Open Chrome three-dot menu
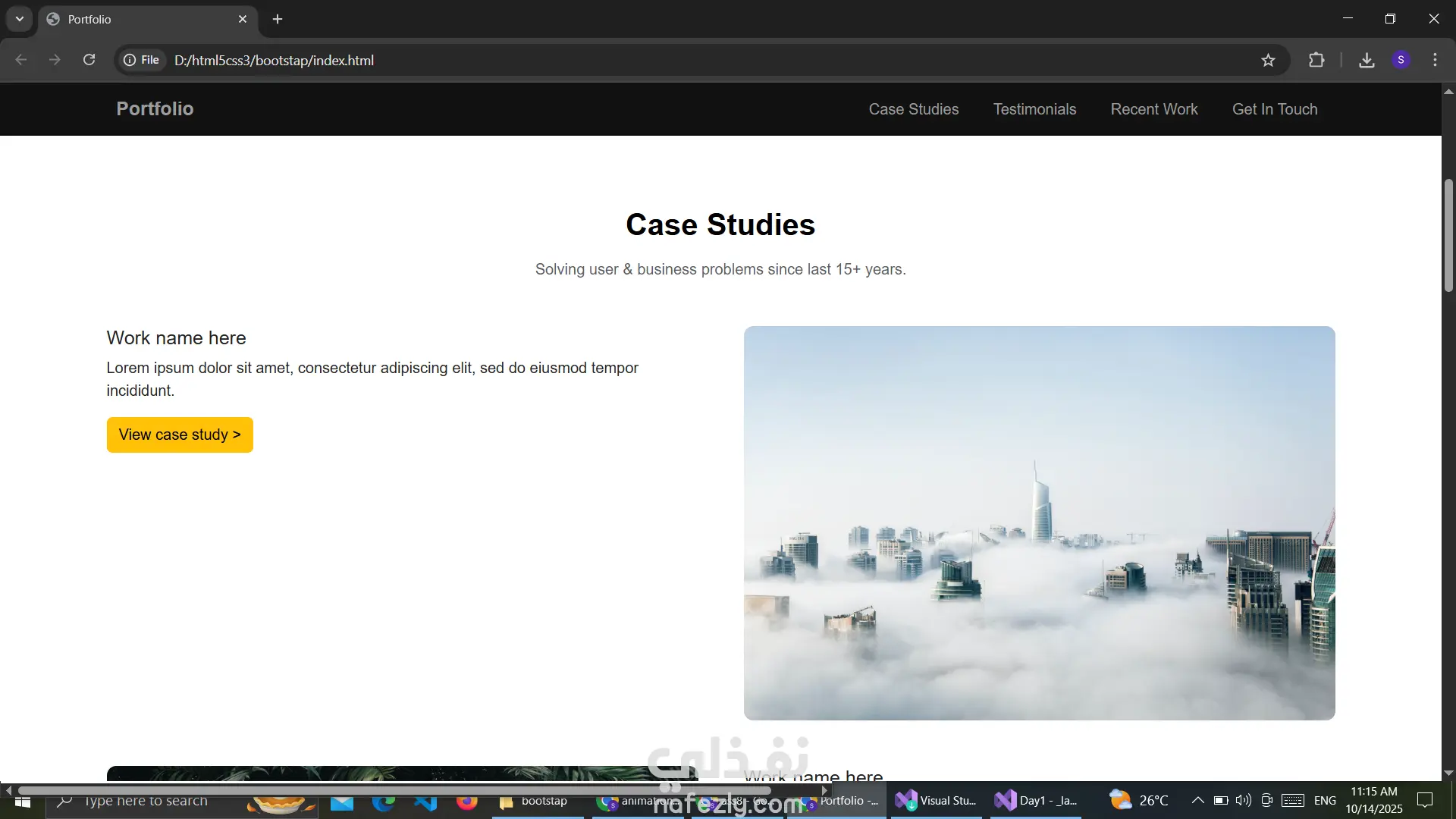1456x819 pixels. coord(1435,60)
